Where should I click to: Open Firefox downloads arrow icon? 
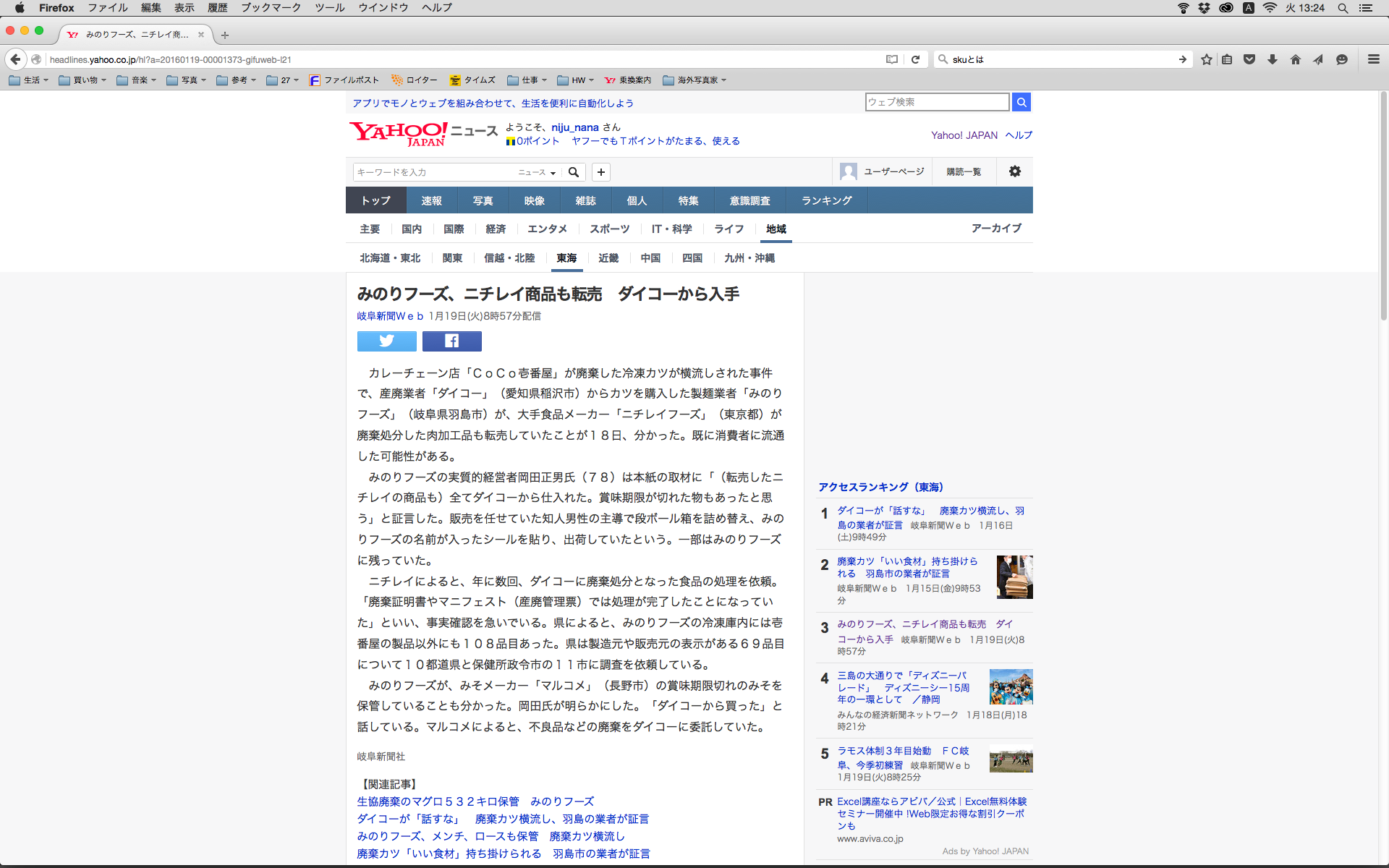[x=1273, y=59]
